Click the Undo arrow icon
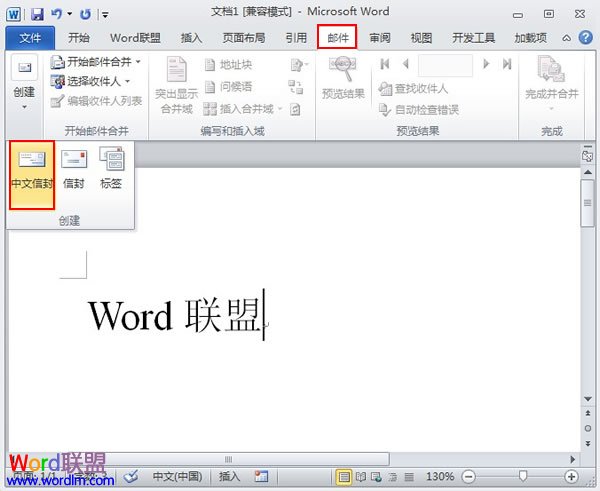This screenshot has width=600, height=491. (x=57, y=15)
